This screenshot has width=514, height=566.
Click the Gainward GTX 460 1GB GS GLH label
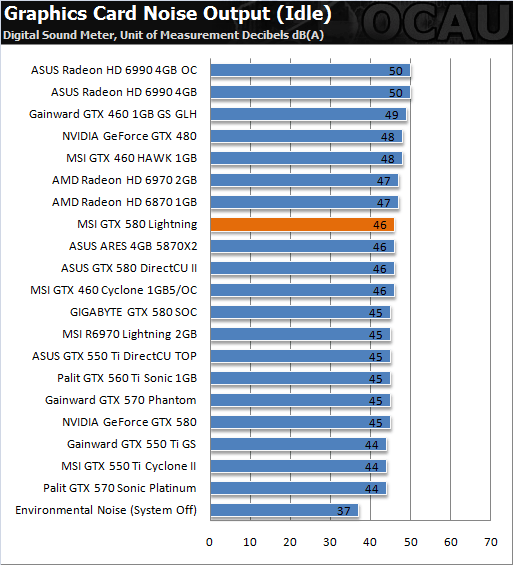(113, 114)
